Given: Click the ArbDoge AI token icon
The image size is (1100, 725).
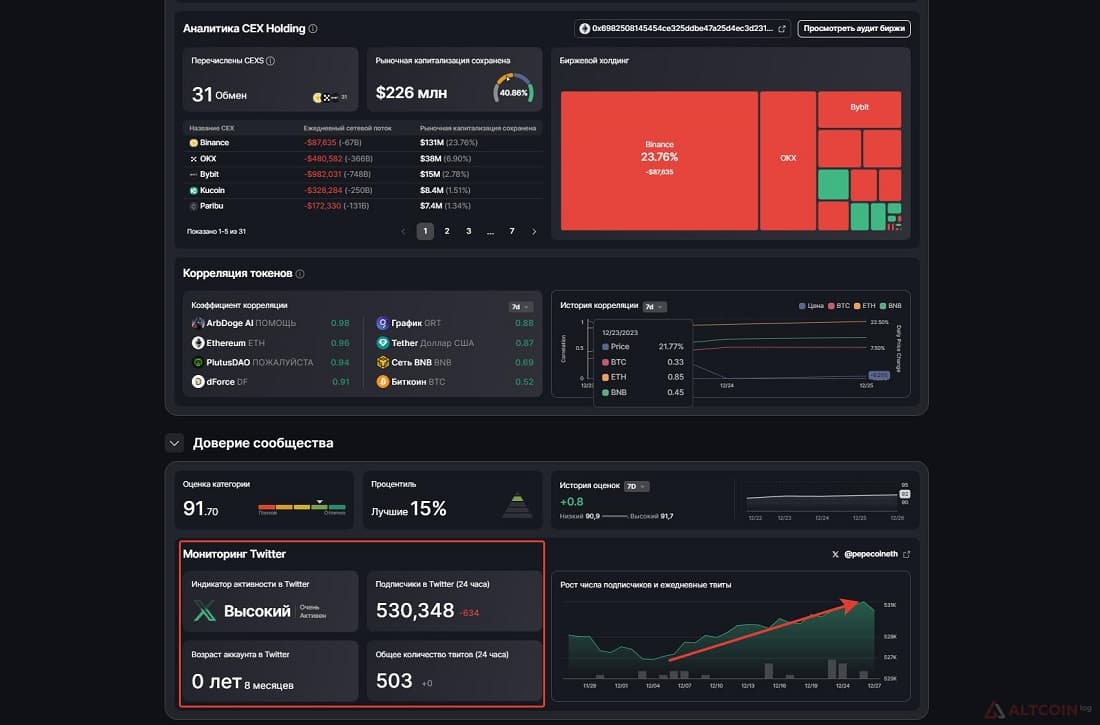Looking at the screenshot, I should [x=198, y=323].
